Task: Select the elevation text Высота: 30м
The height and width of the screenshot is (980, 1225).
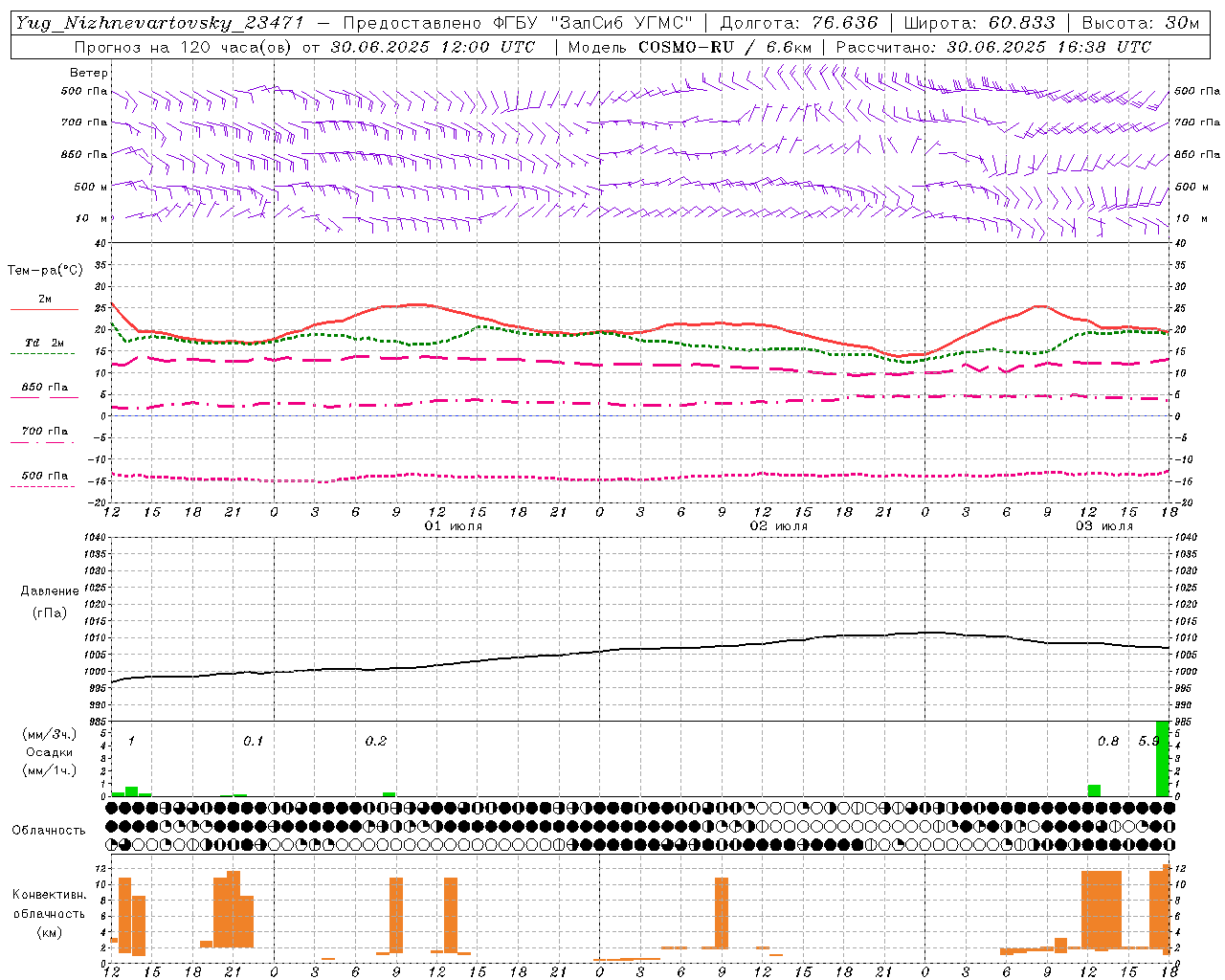Action: pos(1141,23)
